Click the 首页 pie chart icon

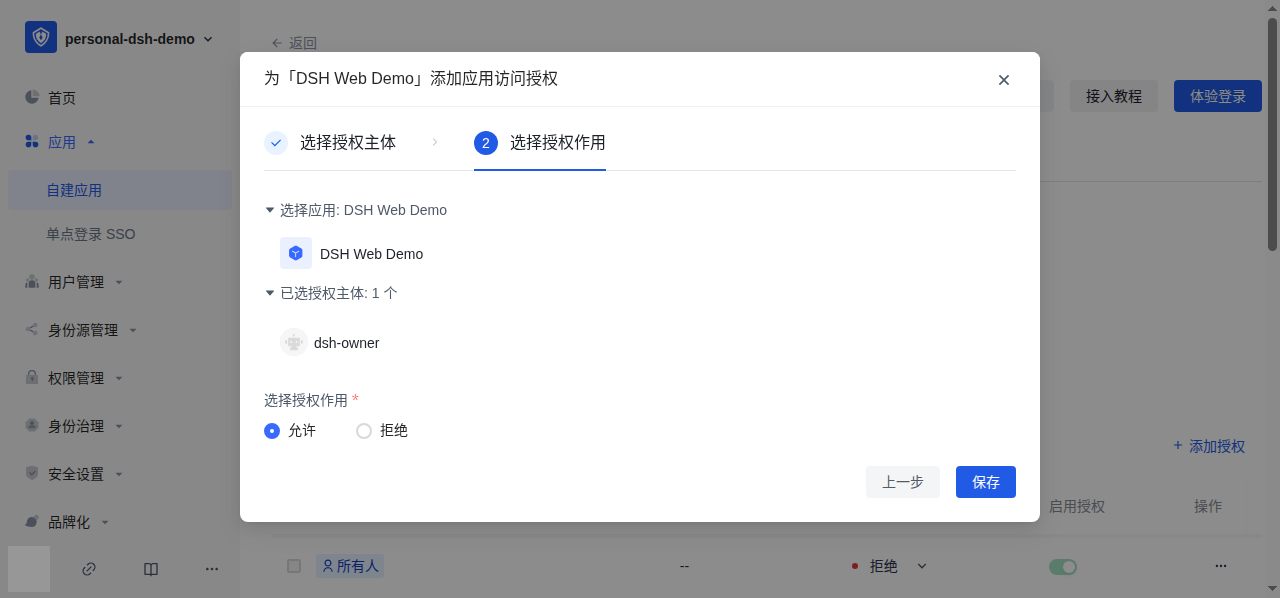(32, 97)
